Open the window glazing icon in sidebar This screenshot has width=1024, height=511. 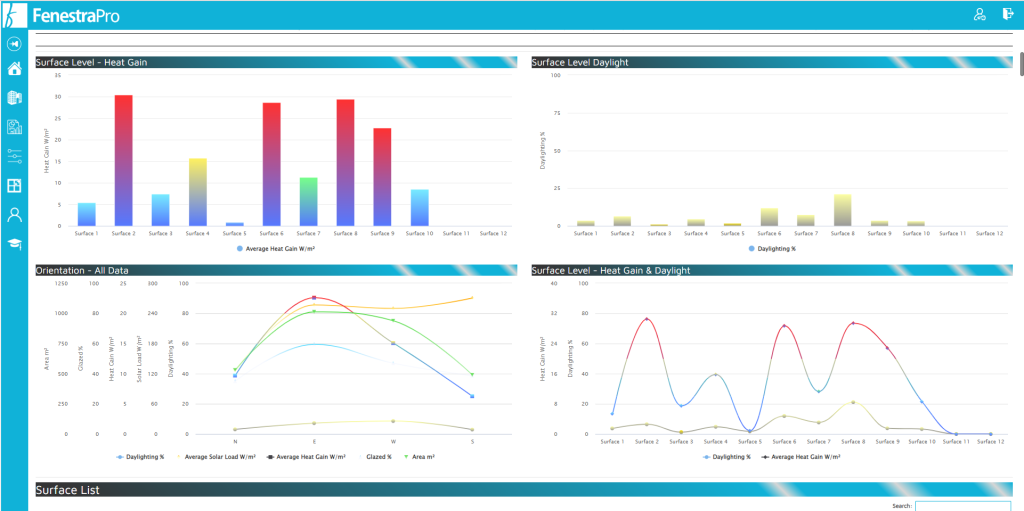click(14, 186)
